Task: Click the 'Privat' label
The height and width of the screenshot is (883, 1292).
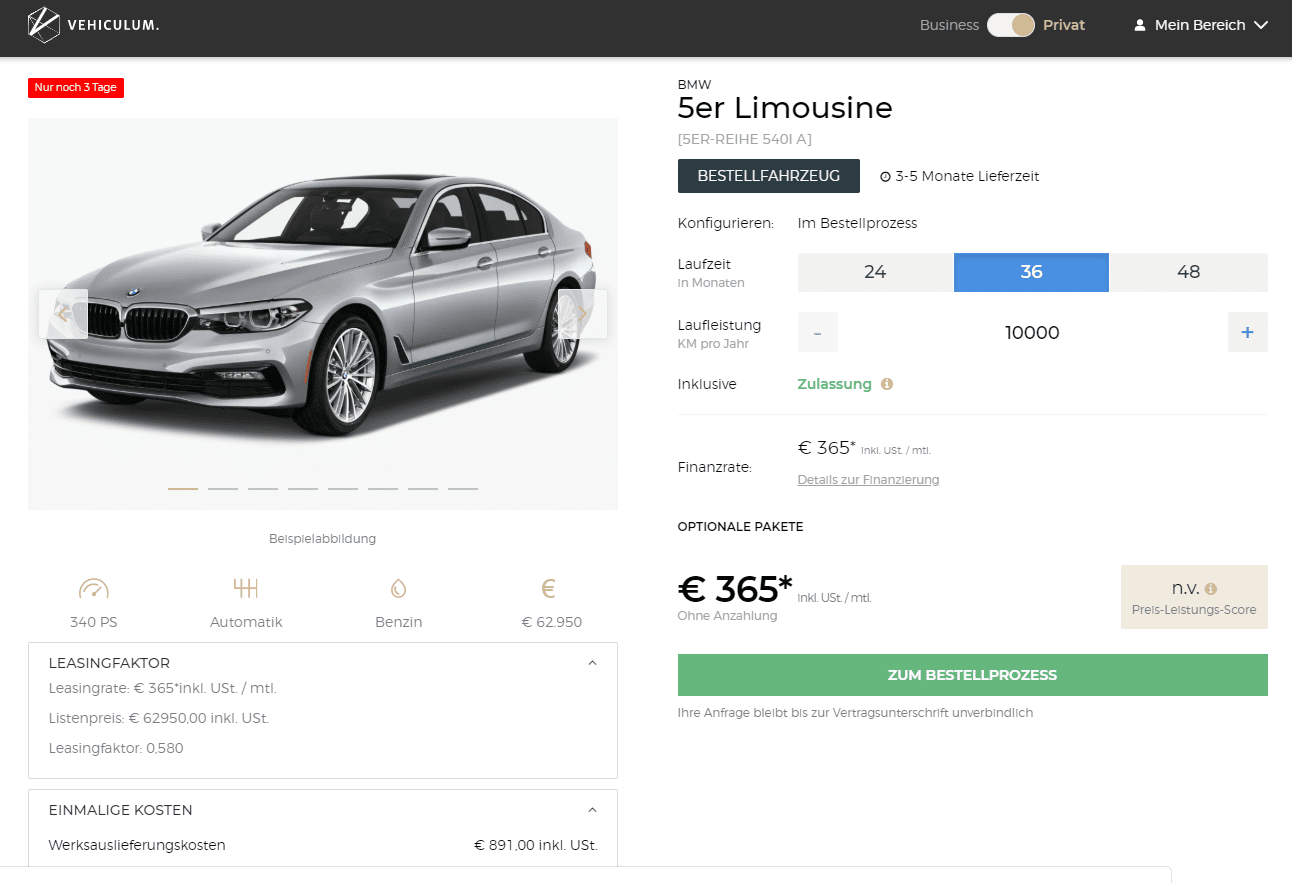Action: coord(1064,25)
